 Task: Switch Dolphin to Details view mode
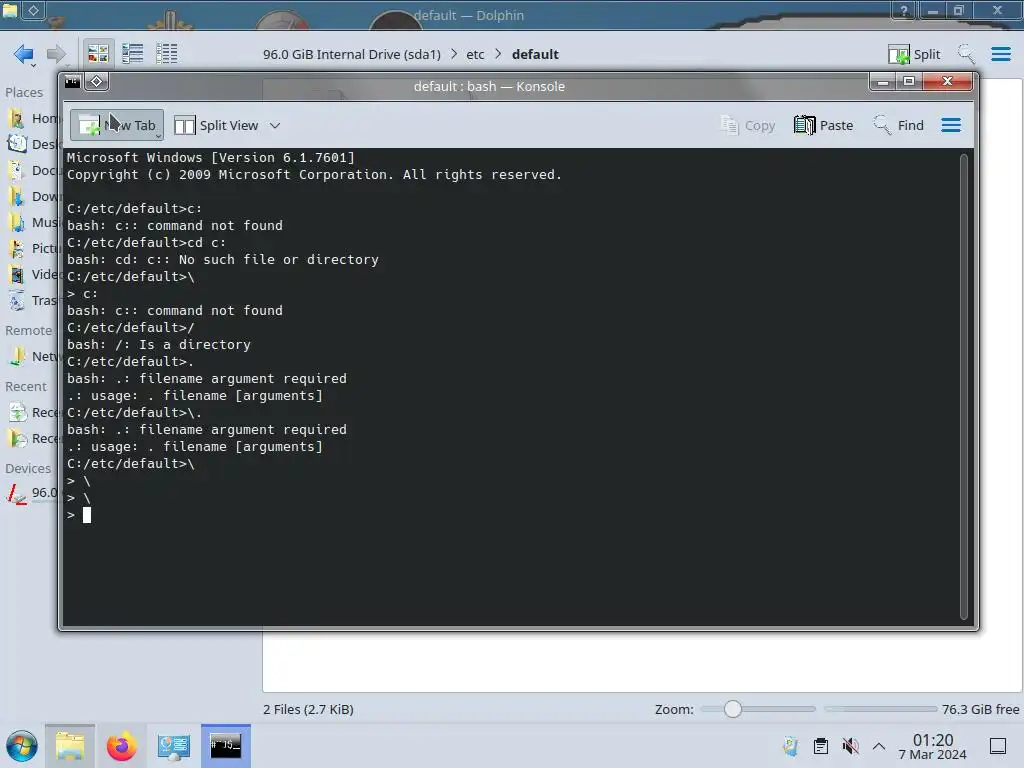coord(167,54)
